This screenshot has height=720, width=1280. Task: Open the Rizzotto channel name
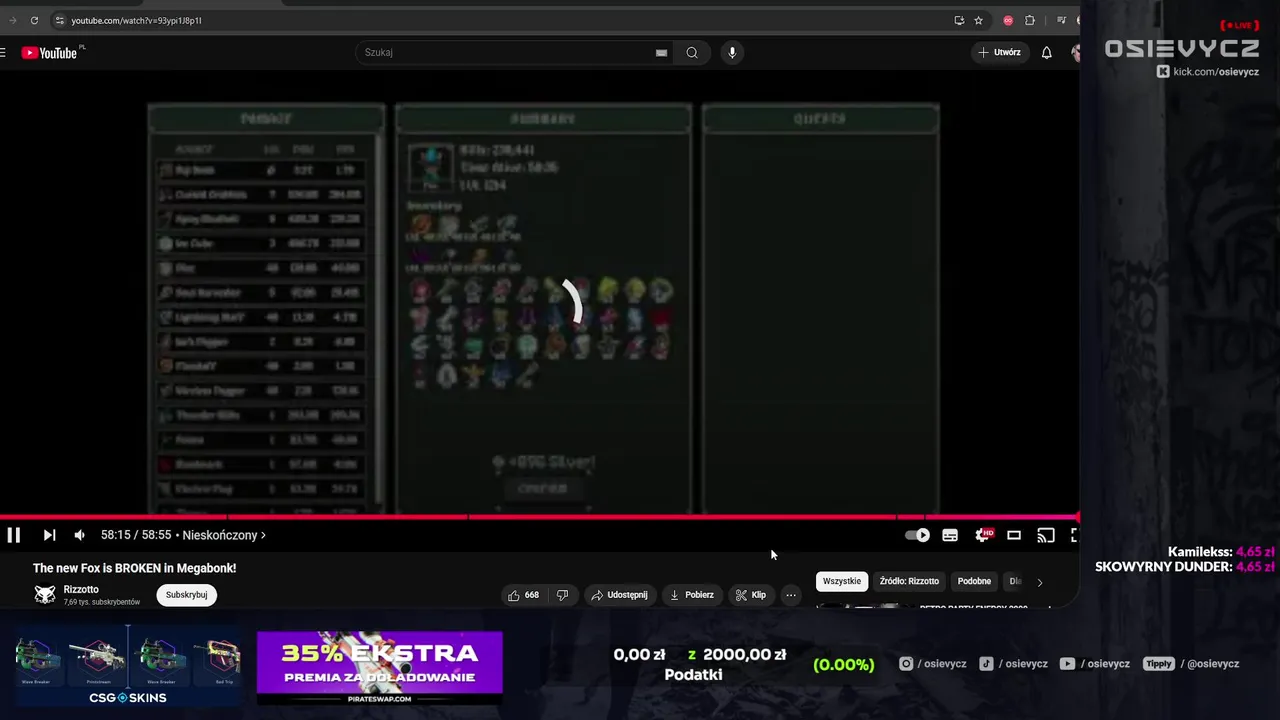81,590
